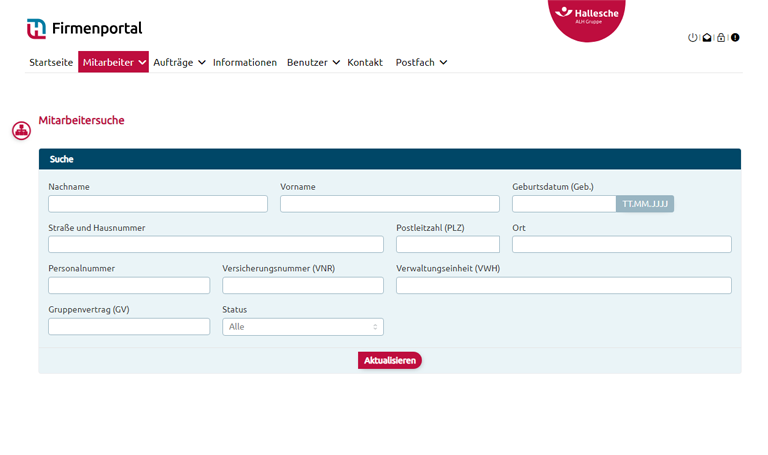Open the Kontakt page
The image size is (768, 455).
click(365, 62)
